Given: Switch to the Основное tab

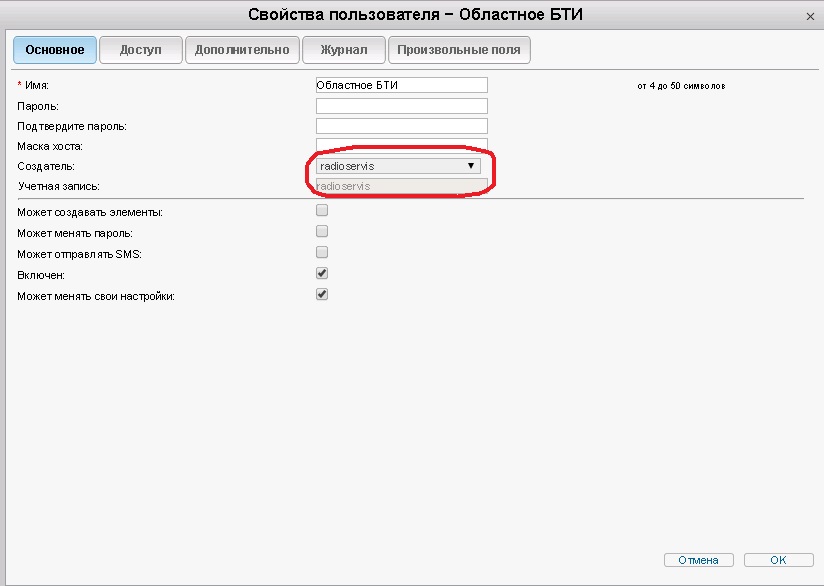Looking at the screenshot, I should [x=54, y=50].
